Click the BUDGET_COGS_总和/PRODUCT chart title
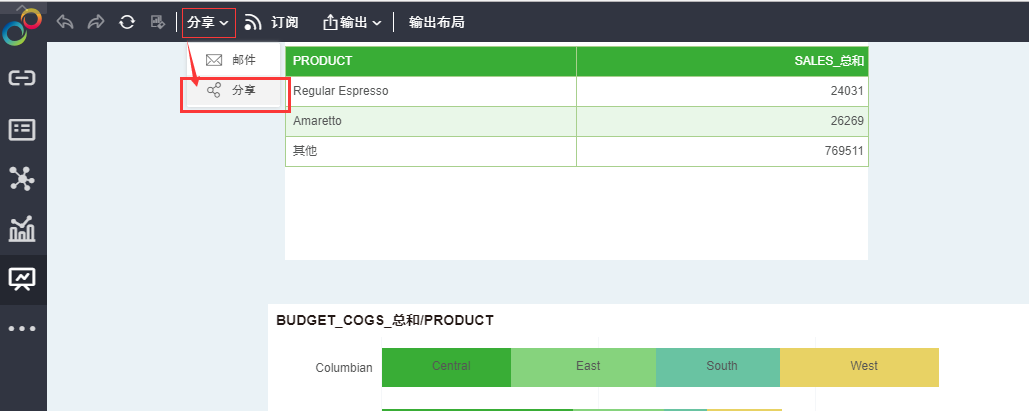 click(x=385, y=320)
